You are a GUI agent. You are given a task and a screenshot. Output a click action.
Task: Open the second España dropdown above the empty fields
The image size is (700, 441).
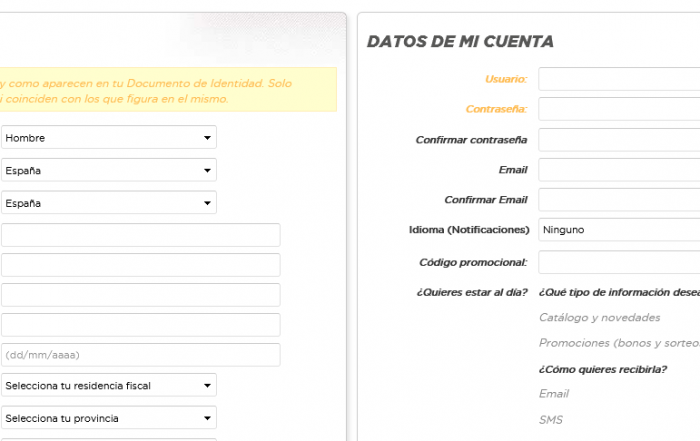tap(108, 203)
